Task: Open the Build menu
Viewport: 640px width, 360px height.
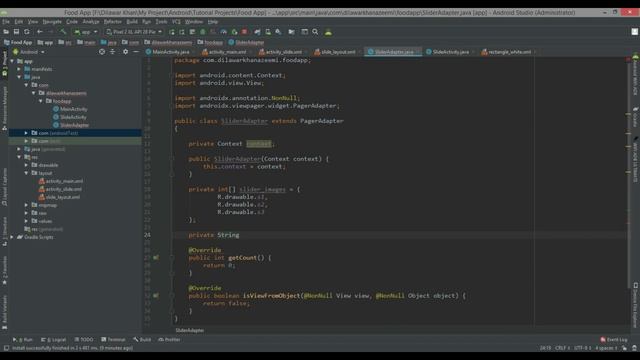Action: 132,22
